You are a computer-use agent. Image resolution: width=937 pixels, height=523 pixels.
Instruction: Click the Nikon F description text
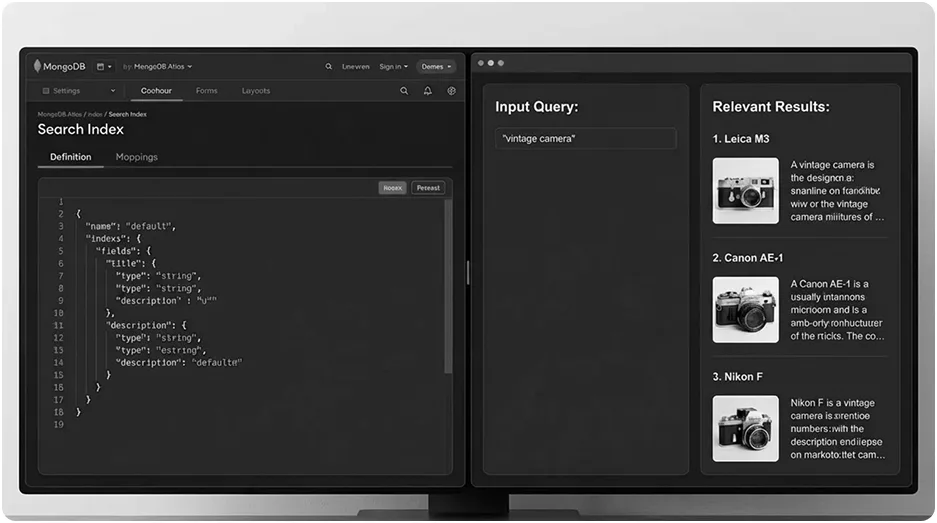837,429
